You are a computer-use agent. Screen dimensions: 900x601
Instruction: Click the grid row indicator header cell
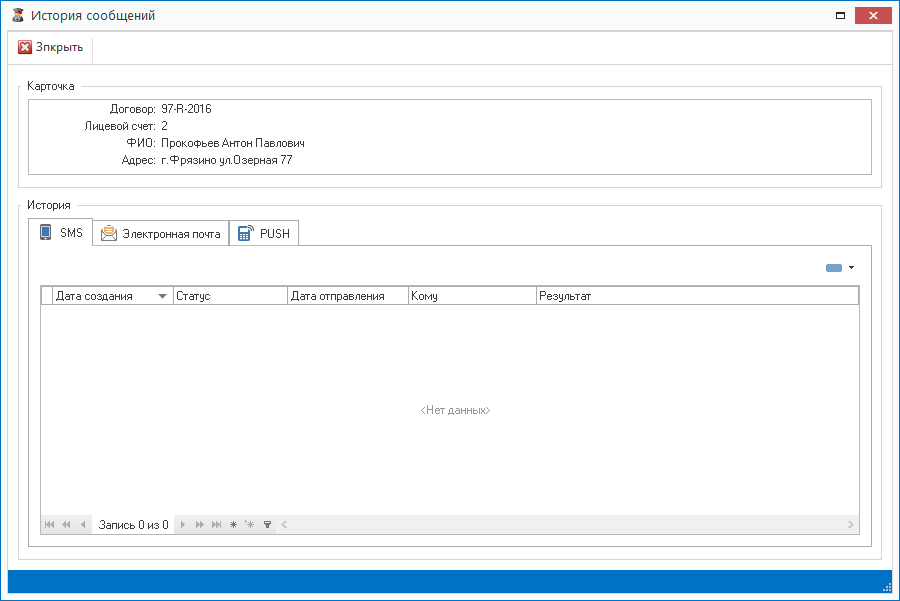(x=47, y=296)
